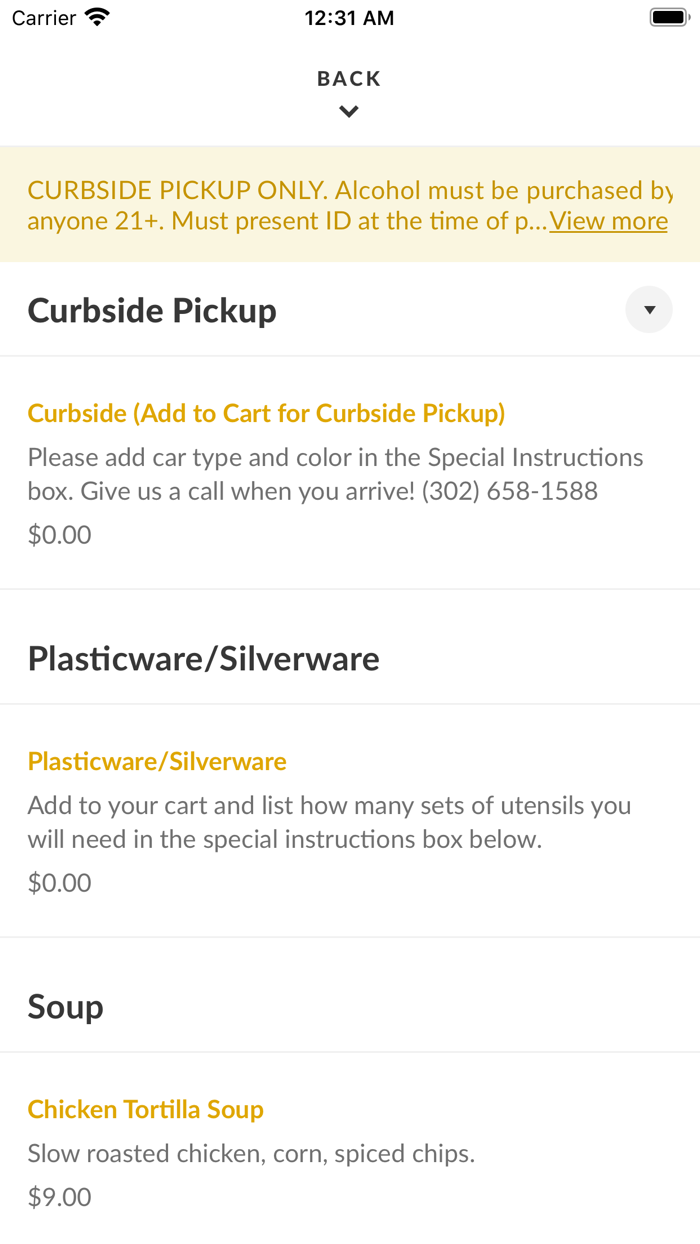Tap the 12:31 AM clock
The height and width of the screenshot is (1244, 700).
coord(349,18)
